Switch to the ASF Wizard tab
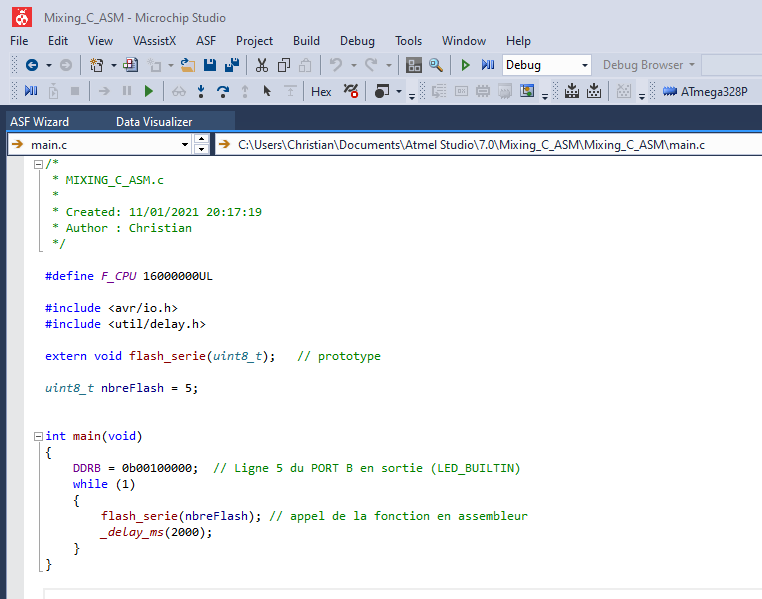The height and width of the screenshot is (599, 762). 39,121
